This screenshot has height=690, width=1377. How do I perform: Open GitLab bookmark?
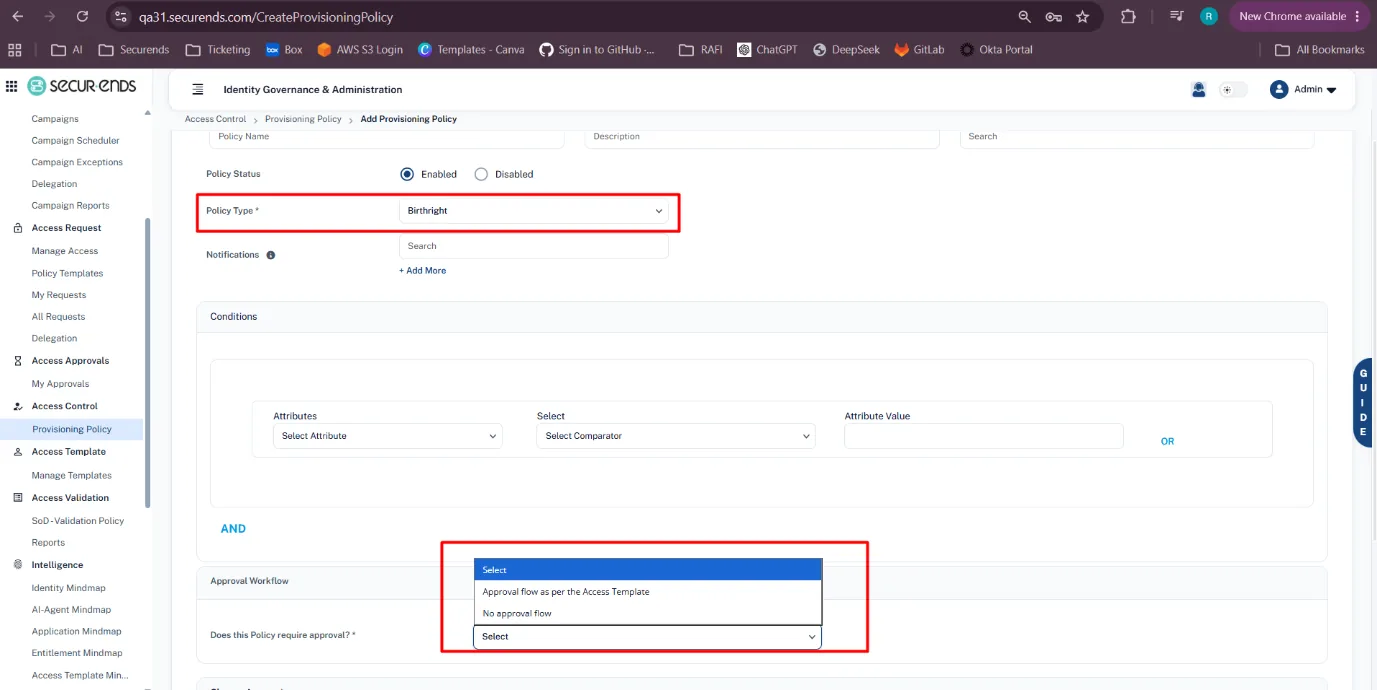[919, 49]
